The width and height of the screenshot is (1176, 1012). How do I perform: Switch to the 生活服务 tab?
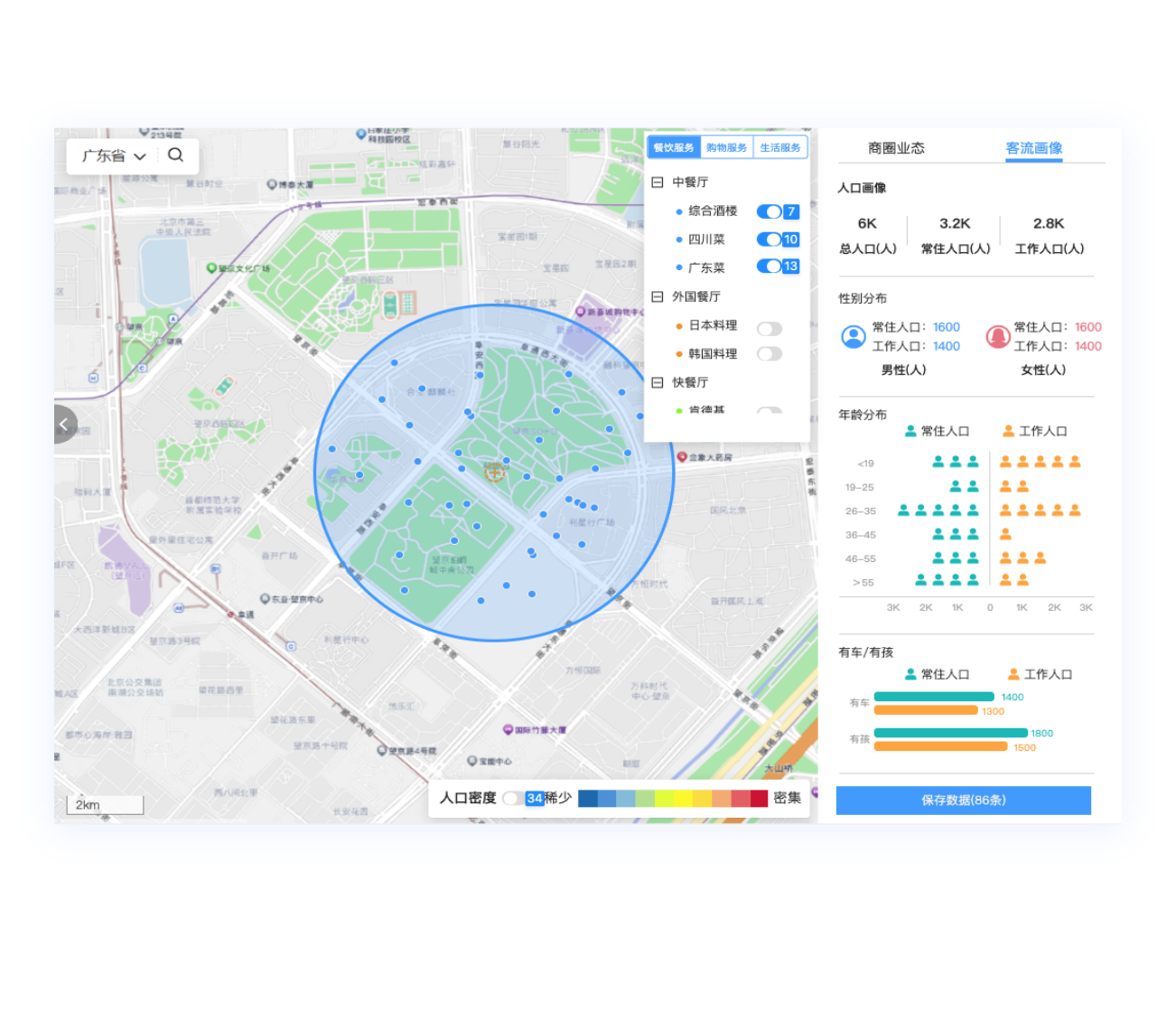(x=779, y=147)
